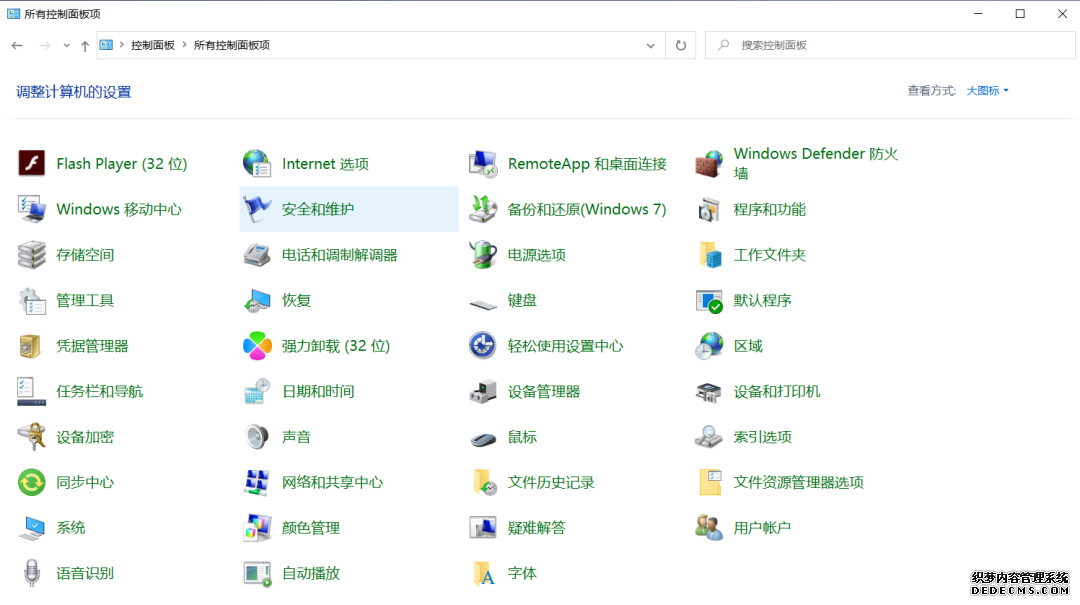Open the Flash Player (32 位) icon
Screen dimensions: 1080x605
coord(32,163)
